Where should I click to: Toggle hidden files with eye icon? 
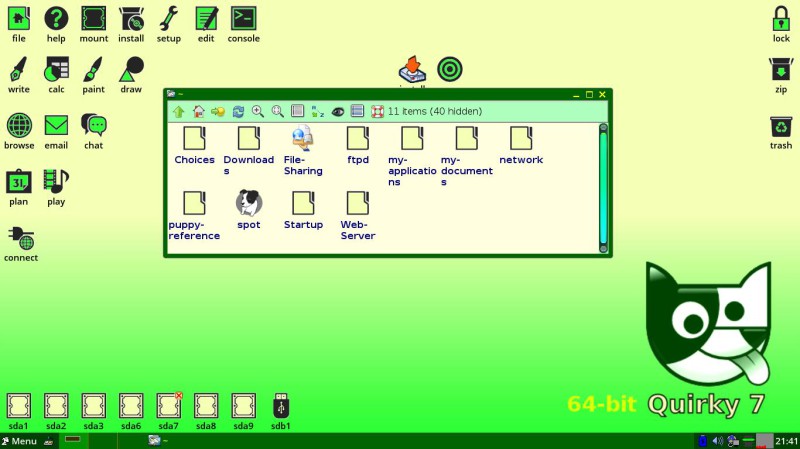click(338, 111)
